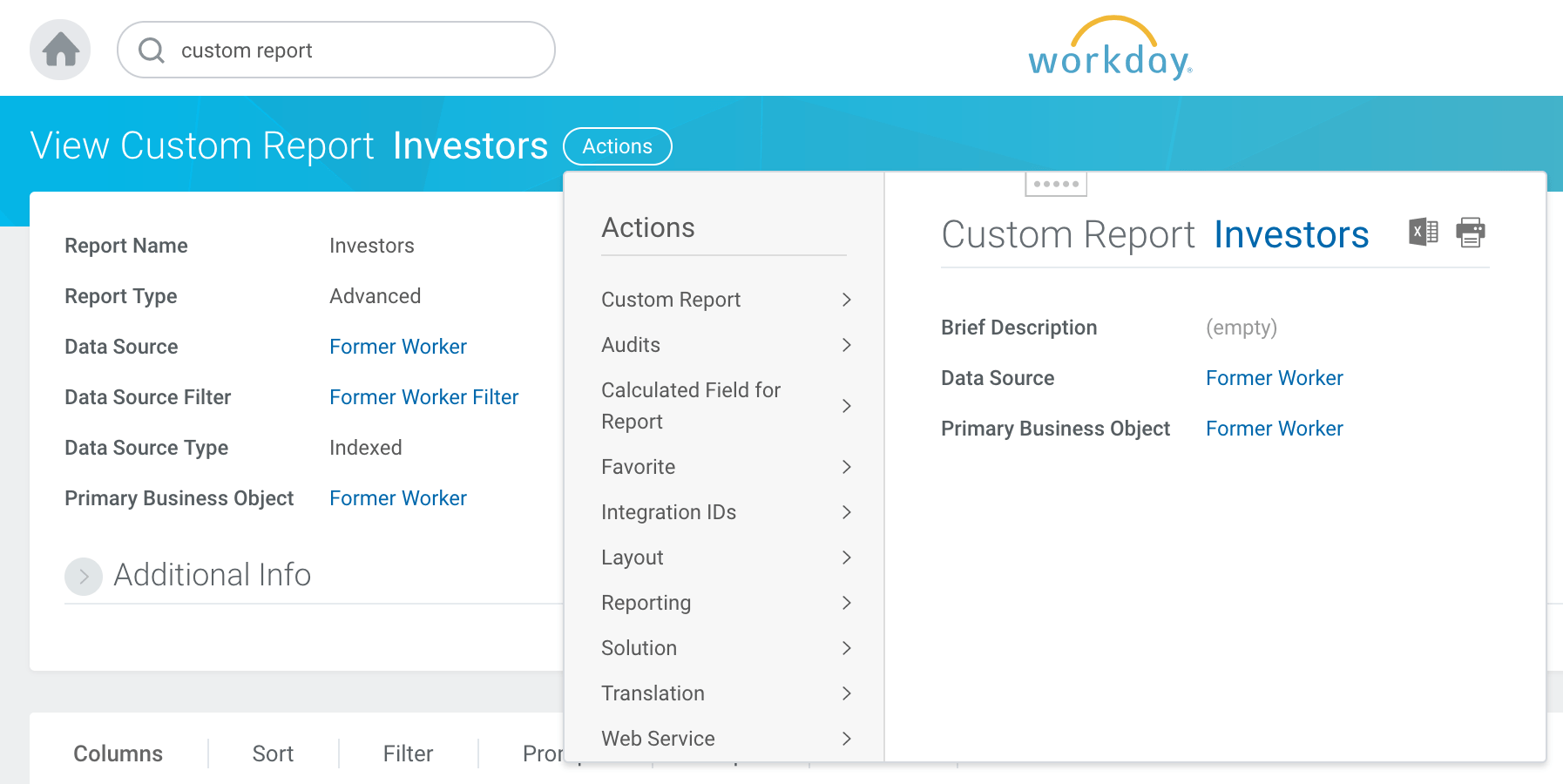Switch to the Filter tab
The height and width of the screenshot is (784, 1563).
(x=408, y=754)
